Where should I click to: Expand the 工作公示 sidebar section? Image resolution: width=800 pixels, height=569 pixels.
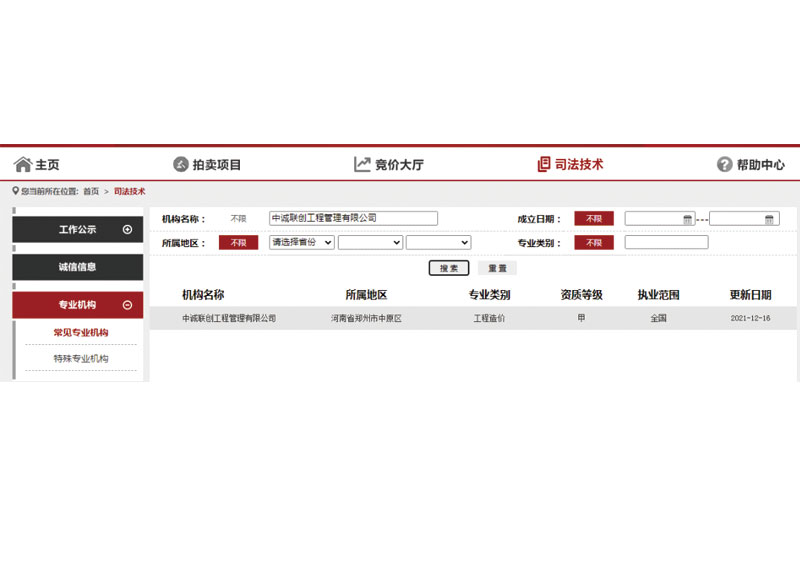[x=127, y=229]
